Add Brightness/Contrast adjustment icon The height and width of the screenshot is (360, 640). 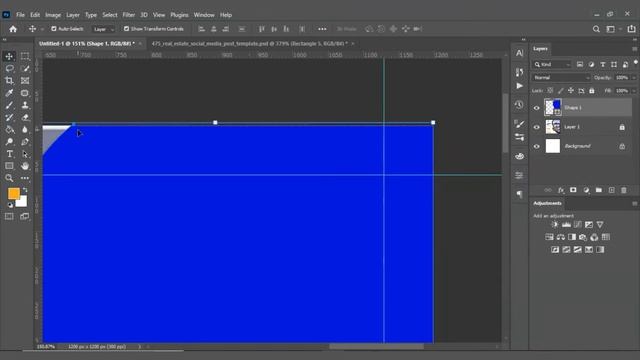[554, 224]
